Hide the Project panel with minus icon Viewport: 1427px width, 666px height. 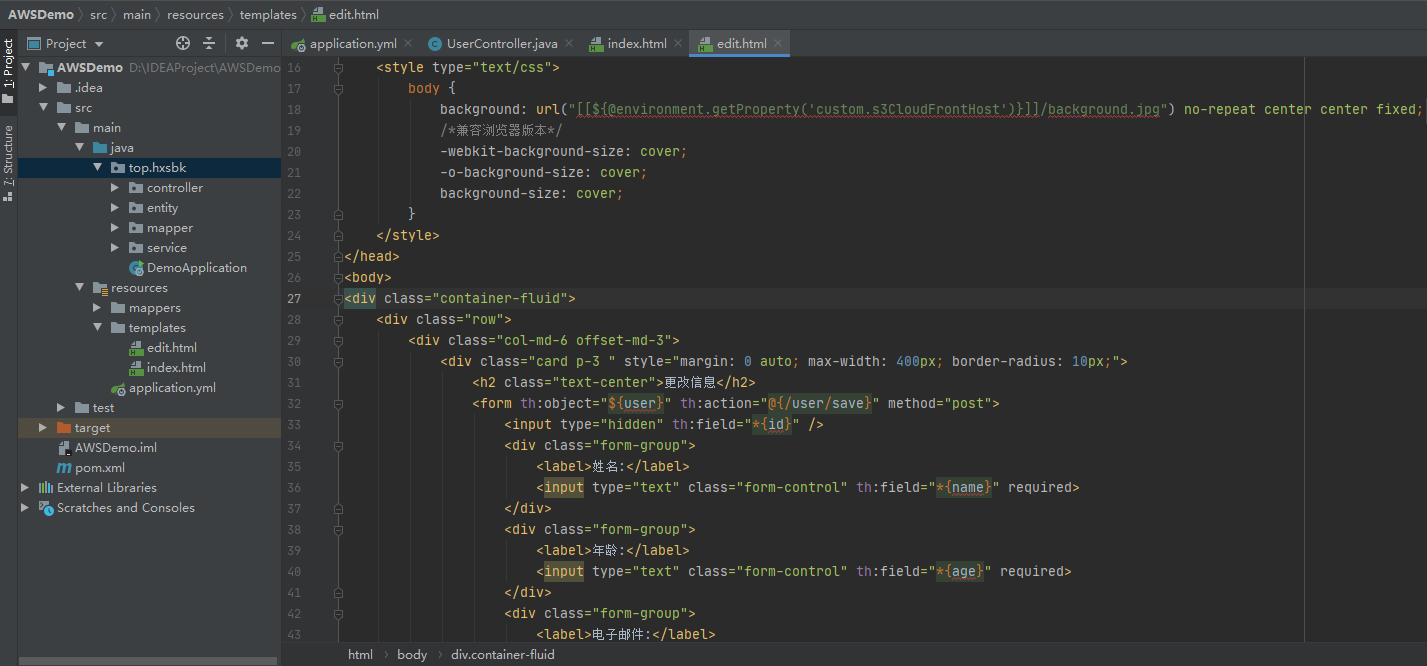(x=268, y=43)
